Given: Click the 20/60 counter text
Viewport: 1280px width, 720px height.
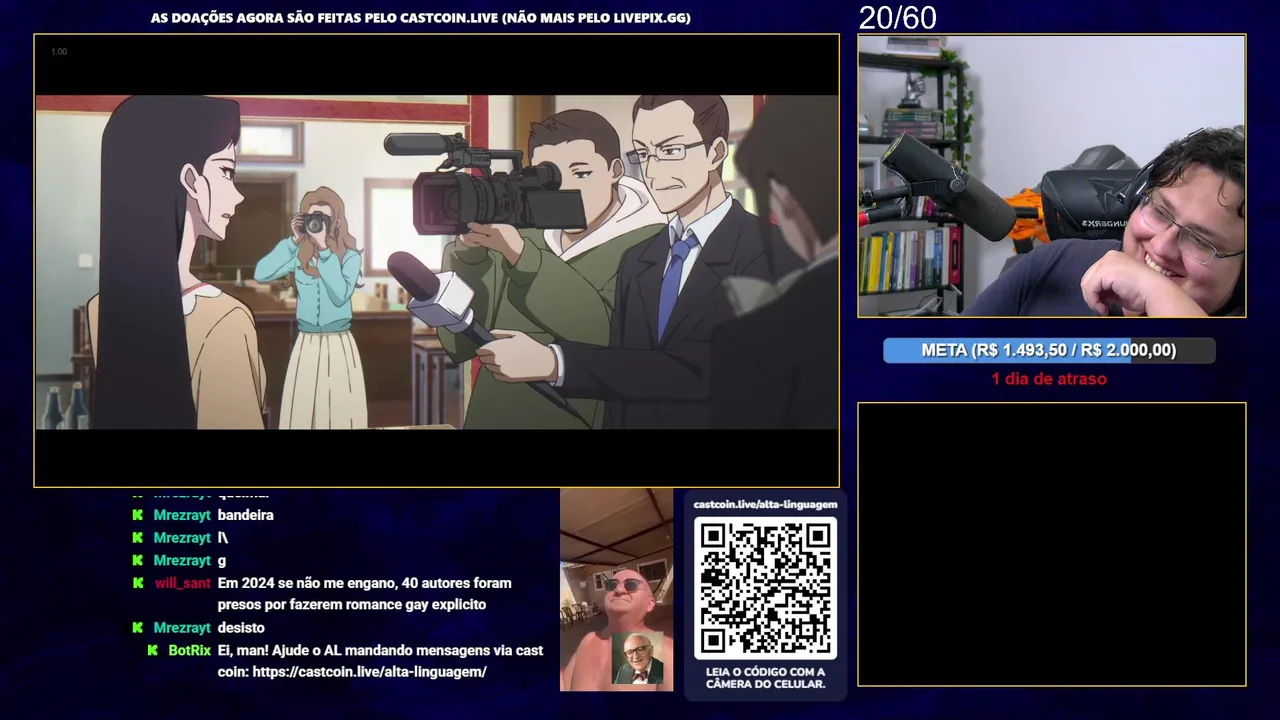Looking at the screenshot, I should [897, 18].
